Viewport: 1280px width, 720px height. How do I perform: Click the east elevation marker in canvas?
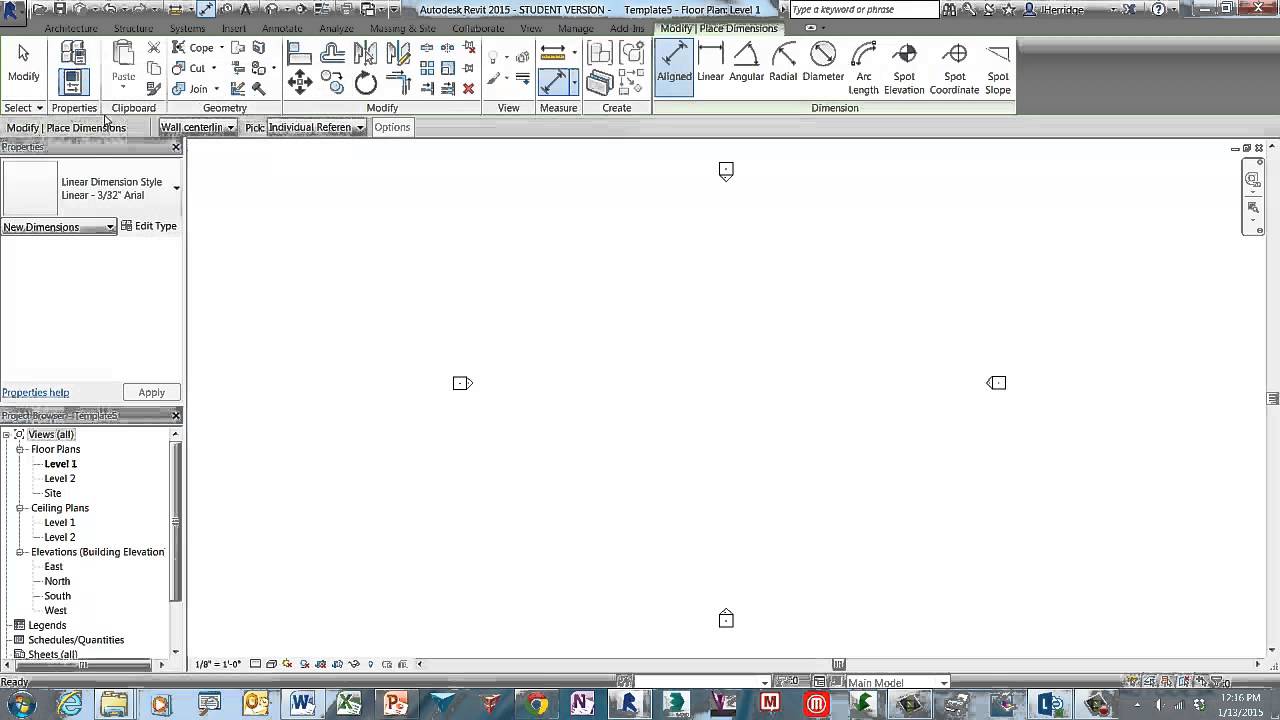click(996, 383)
